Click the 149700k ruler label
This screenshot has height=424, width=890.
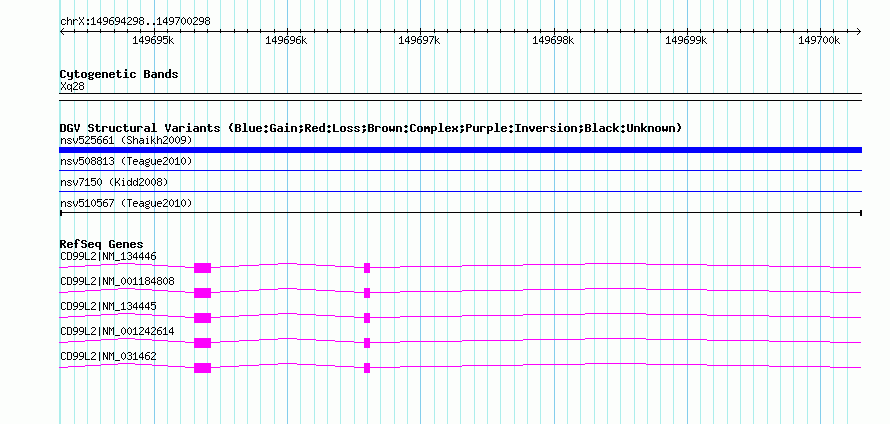820,40
